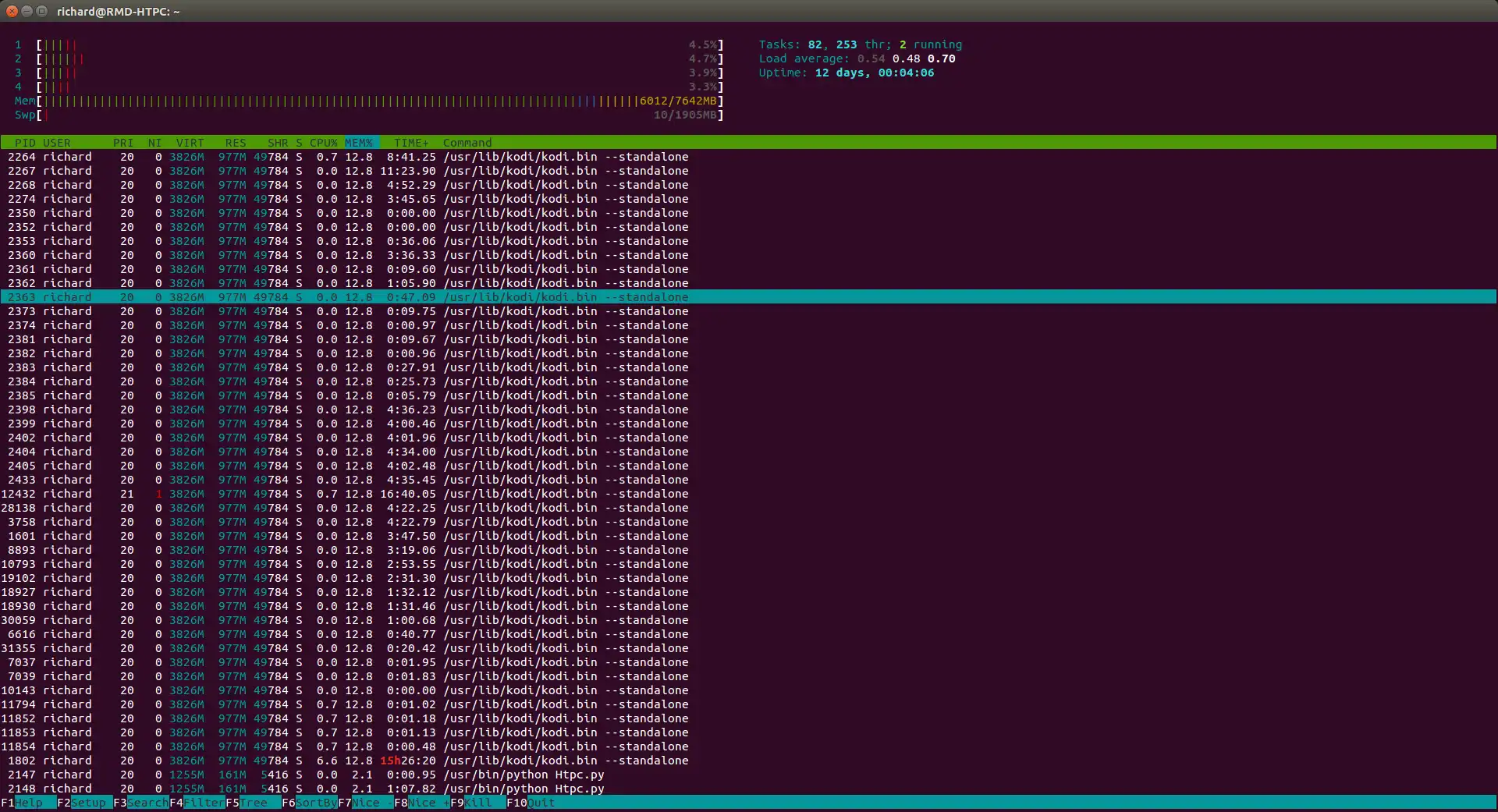
Task: Sort by the SHR column header
Action: [x=277, y=143]
